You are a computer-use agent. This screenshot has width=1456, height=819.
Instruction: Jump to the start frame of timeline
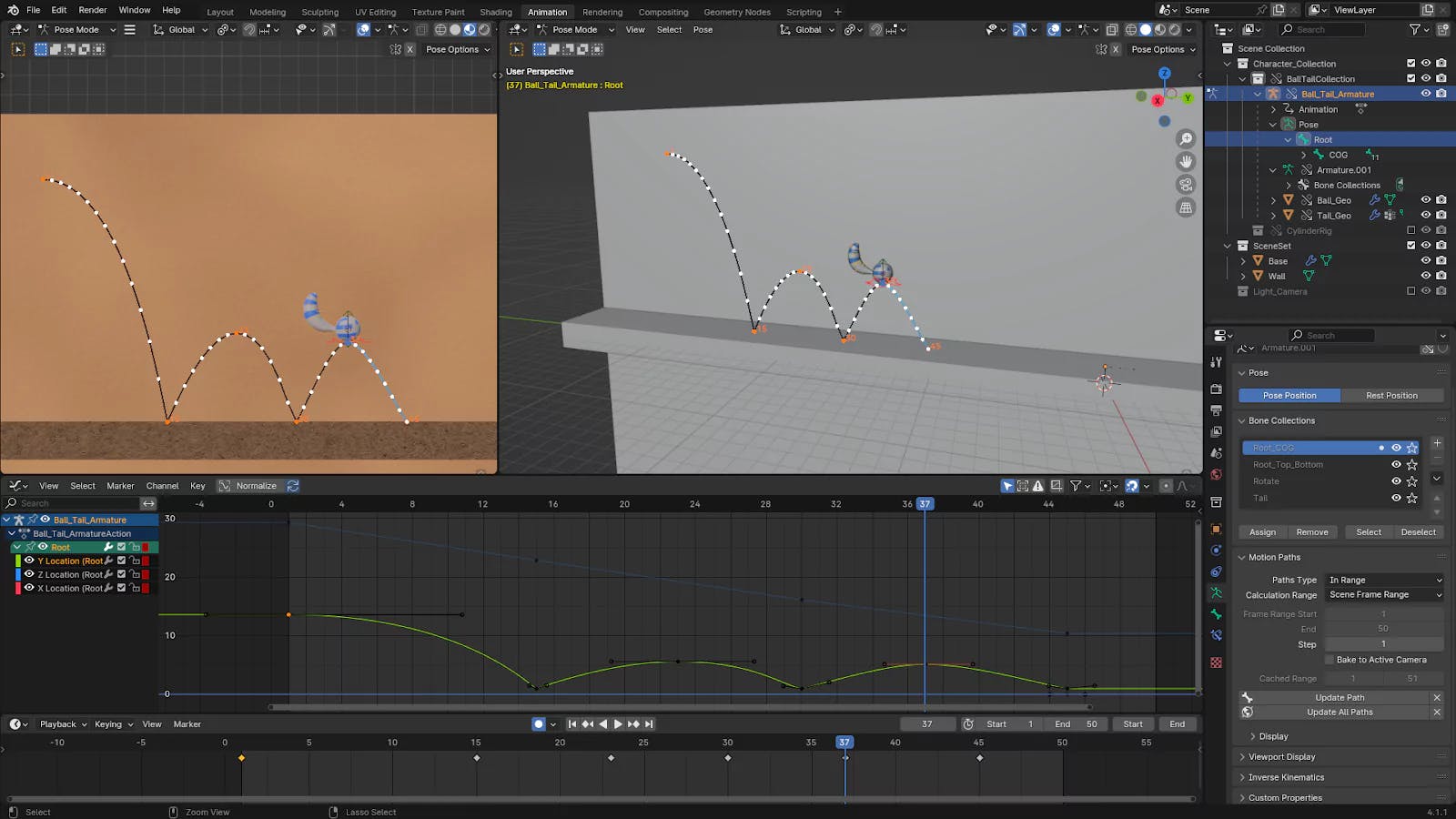coord(572,724)
